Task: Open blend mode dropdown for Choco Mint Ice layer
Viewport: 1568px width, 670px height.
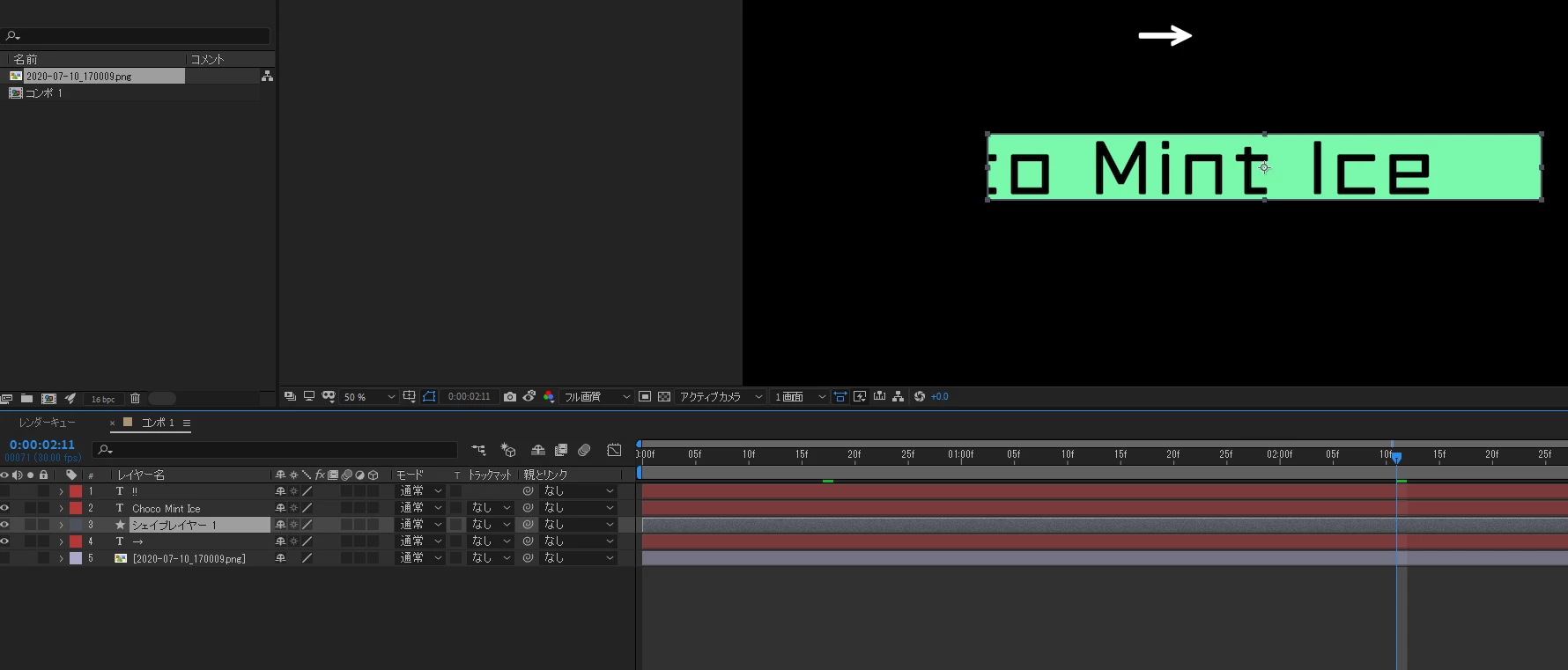Action: pyautogui.click(x=420, y=508)
